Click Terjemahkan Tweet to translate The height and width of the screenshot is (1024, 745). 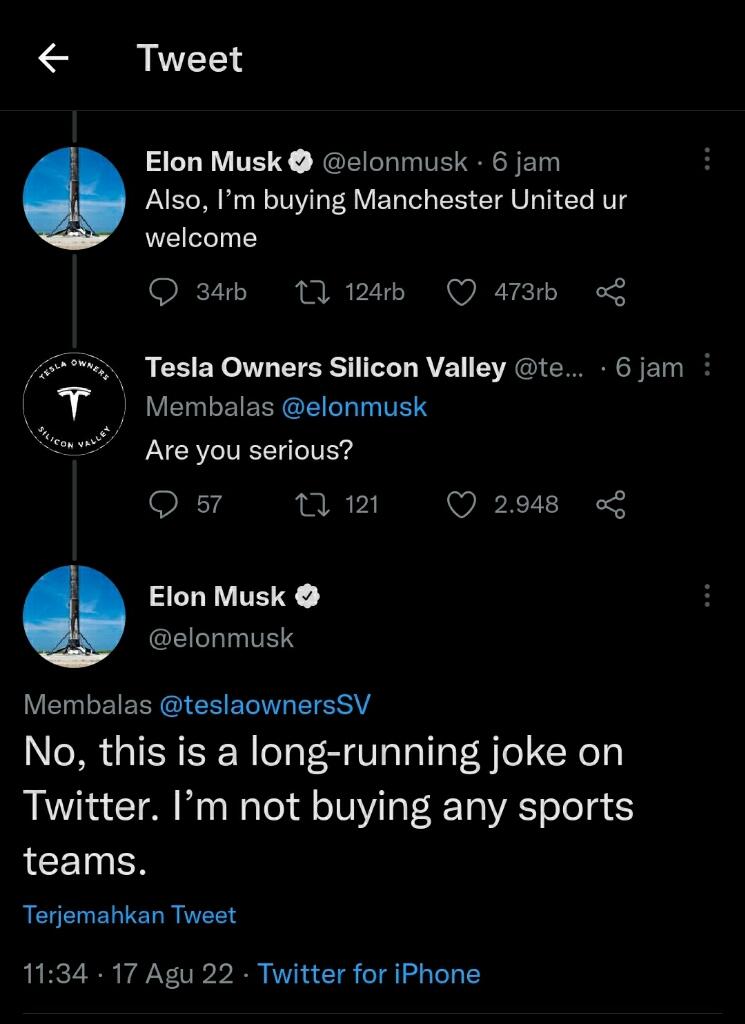(130, 915)
